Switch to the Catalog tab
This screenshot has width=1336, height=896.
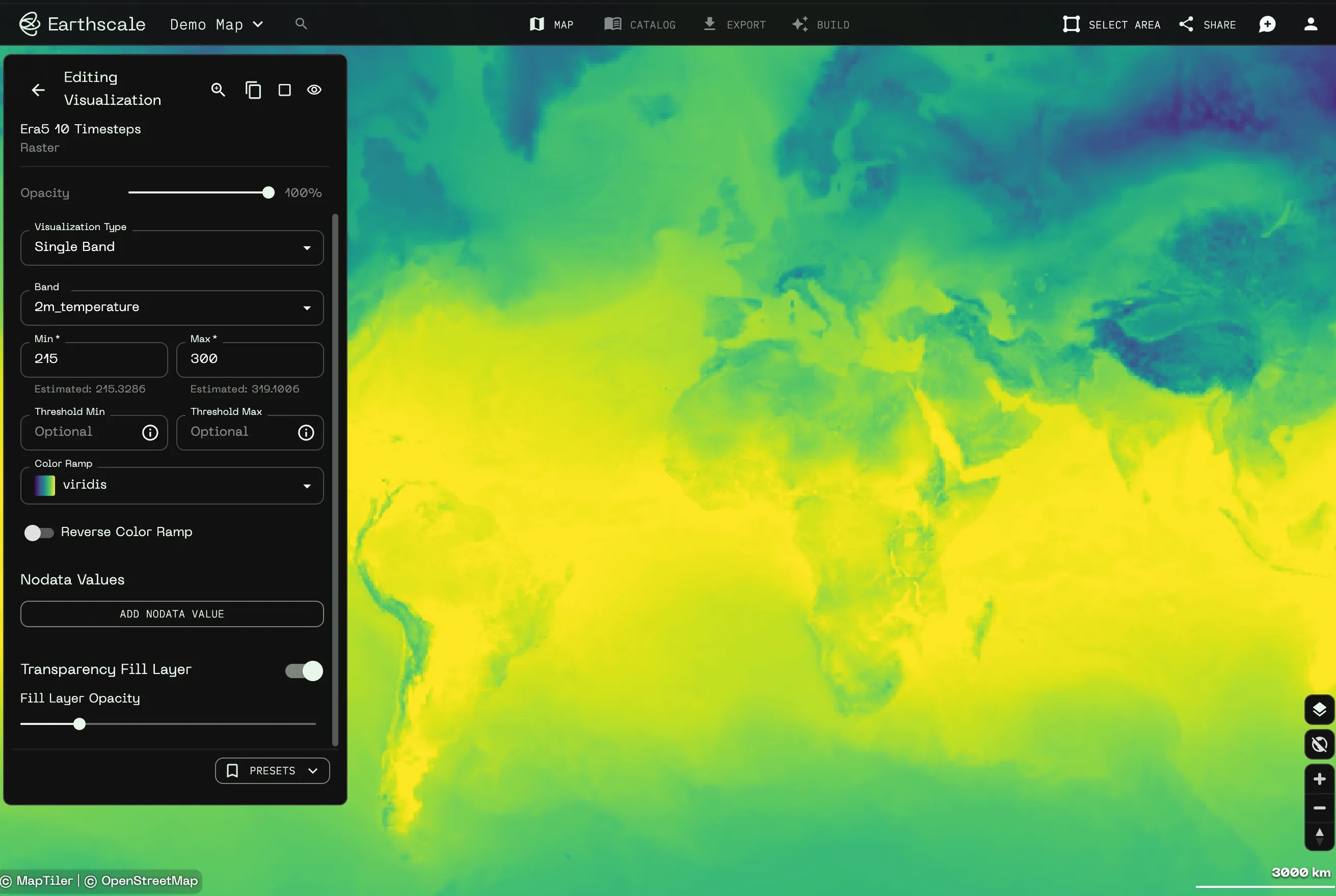tap(640, 24)
